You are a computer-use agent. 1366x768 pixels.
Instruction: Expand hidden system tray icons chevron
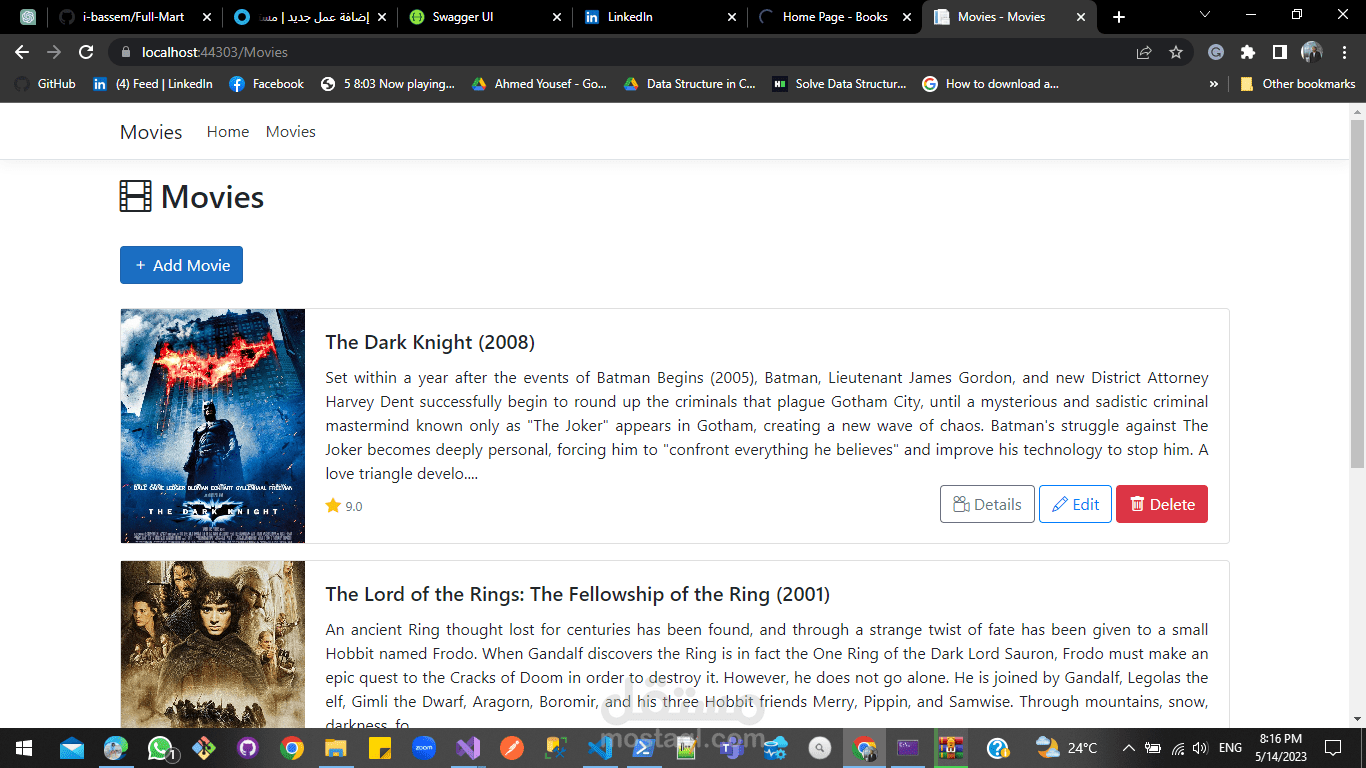pyautogui.click(x=1128, y=747)
